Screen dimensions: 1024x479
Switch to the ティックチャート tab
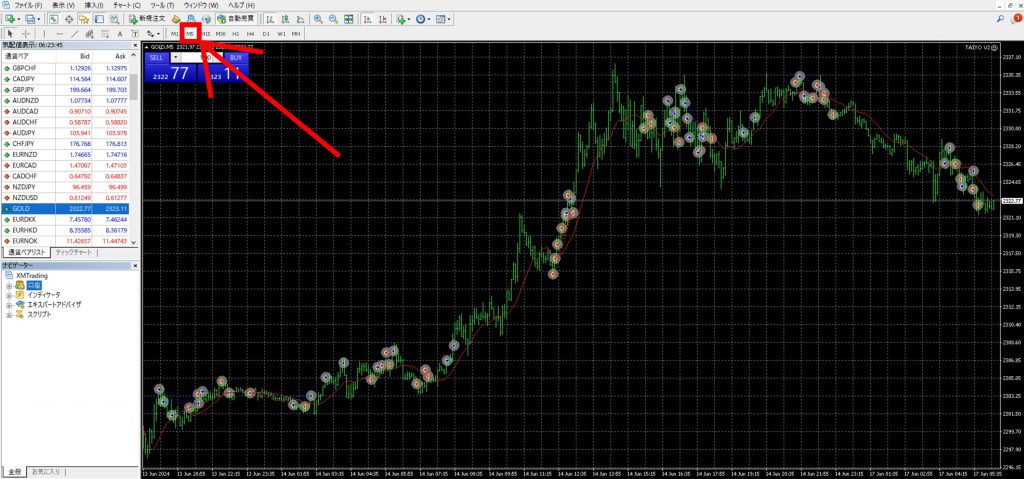tap(75, 252)
